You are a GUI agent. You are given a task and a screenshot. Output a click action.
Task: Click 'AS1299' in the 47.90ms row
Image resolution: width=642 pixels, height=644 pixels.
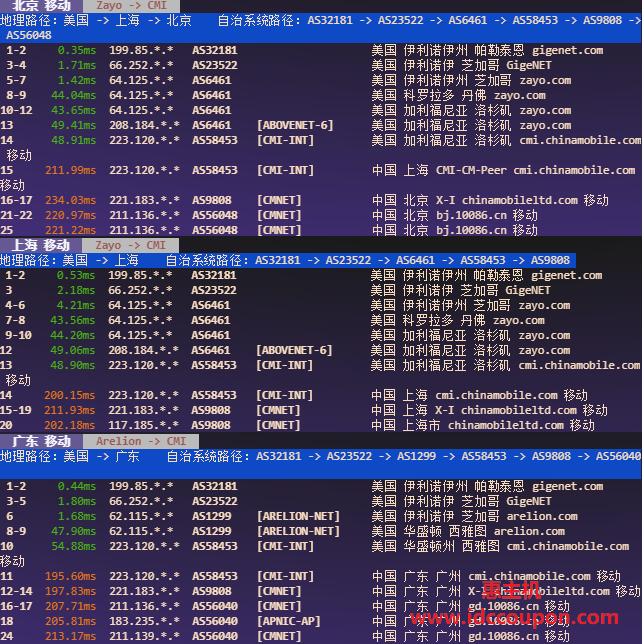[212, 531]
